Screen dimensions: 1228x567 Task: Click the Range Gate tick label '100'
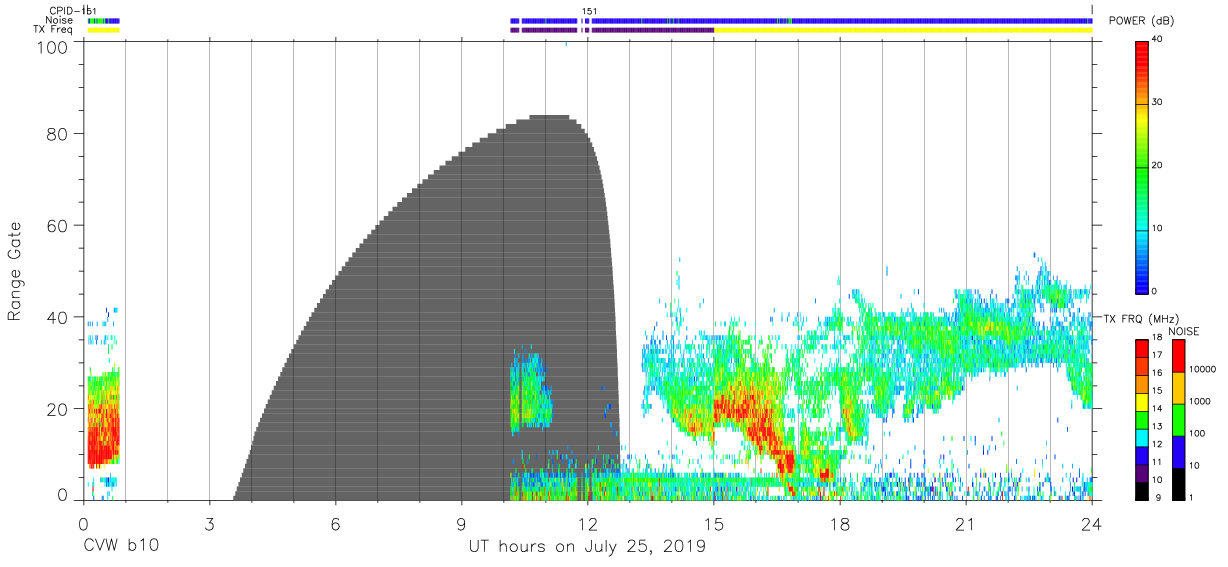pyautogui.click(x=53, y=47)
